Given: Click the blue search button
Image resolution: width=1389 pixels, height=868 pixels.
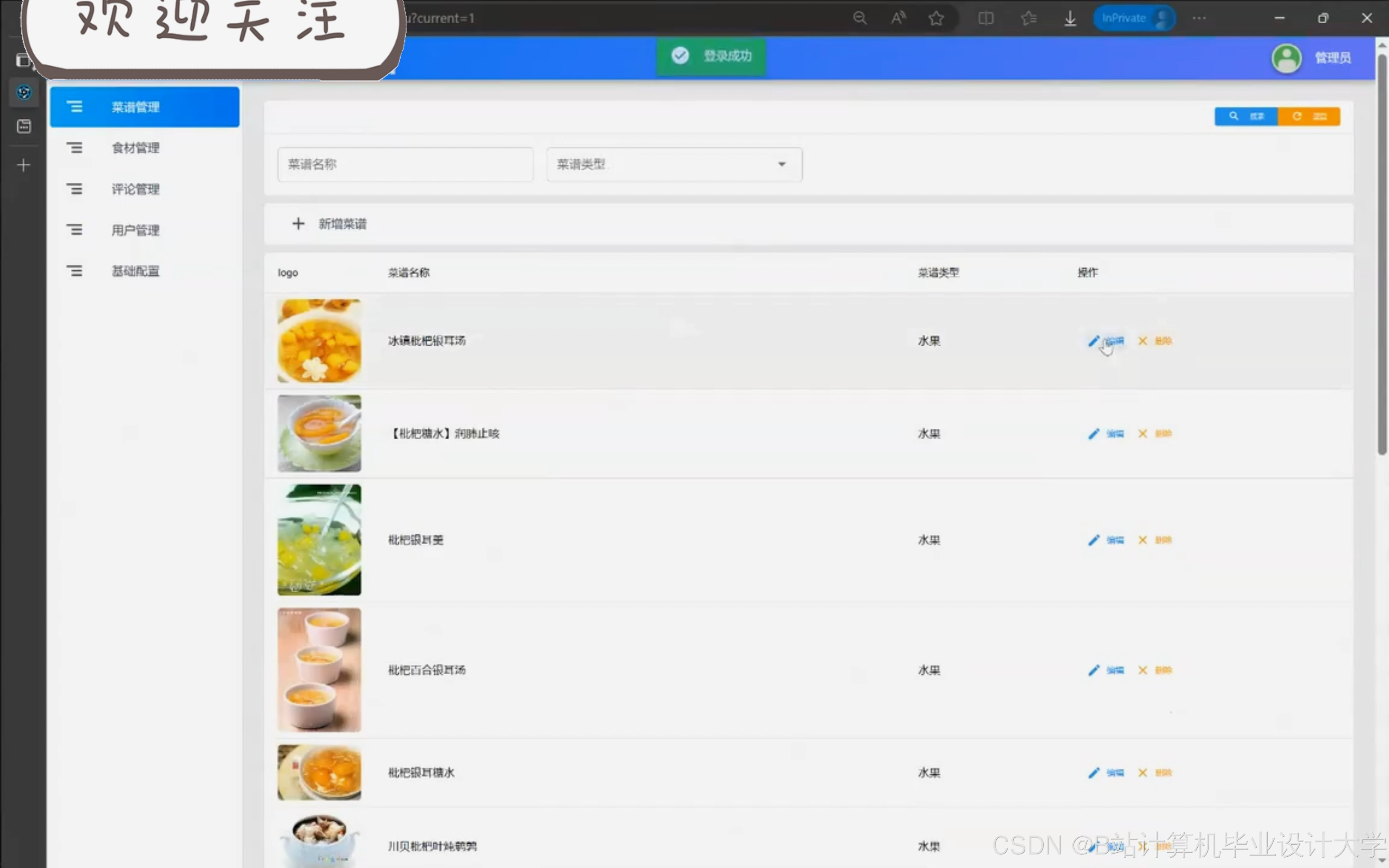Looking at the screenshot, I should [x=1246, y=117].
